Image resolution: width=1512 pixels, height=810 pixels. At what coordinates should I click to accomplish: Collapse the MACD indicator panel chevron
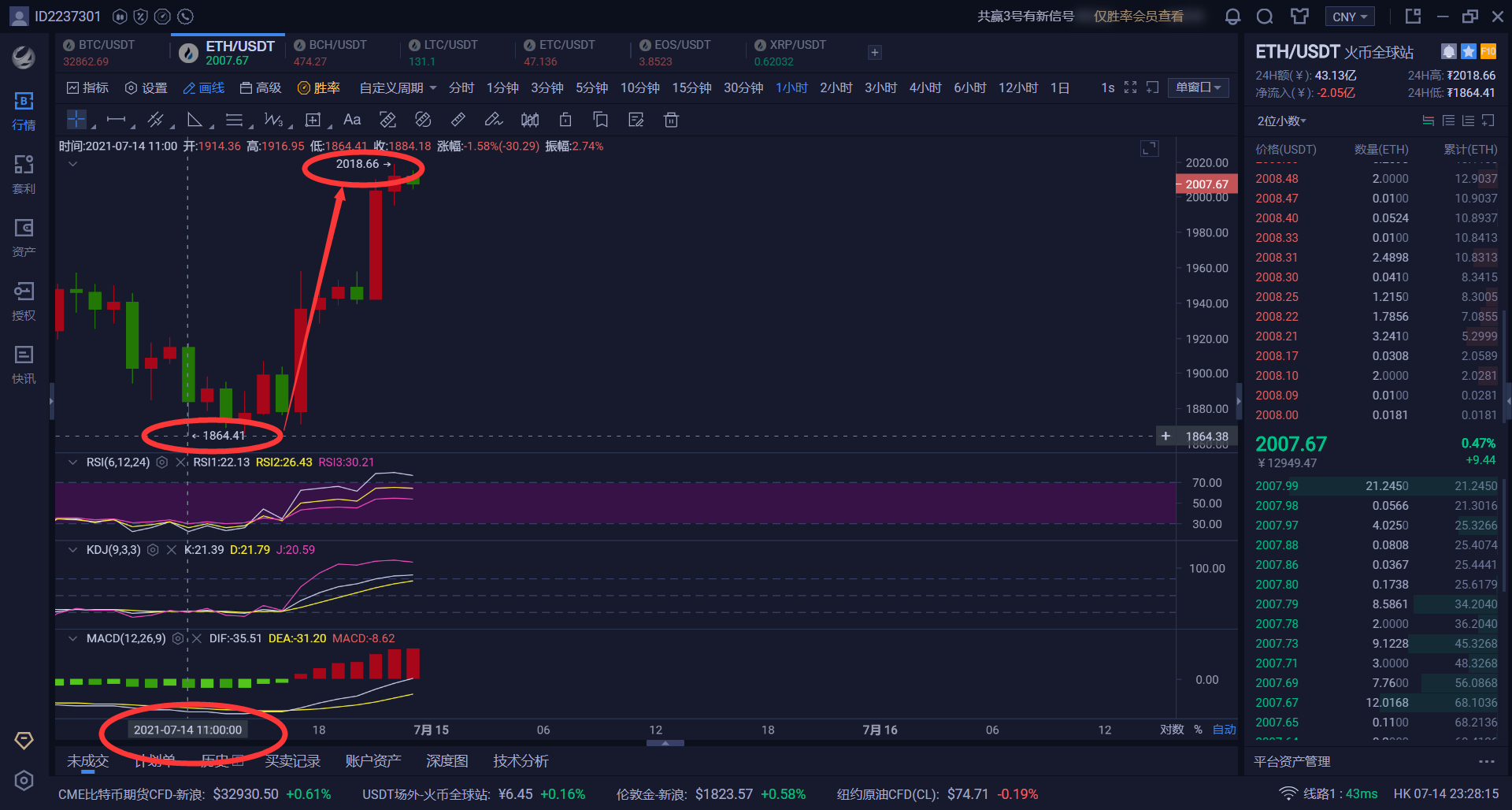[x=72, y=638]
